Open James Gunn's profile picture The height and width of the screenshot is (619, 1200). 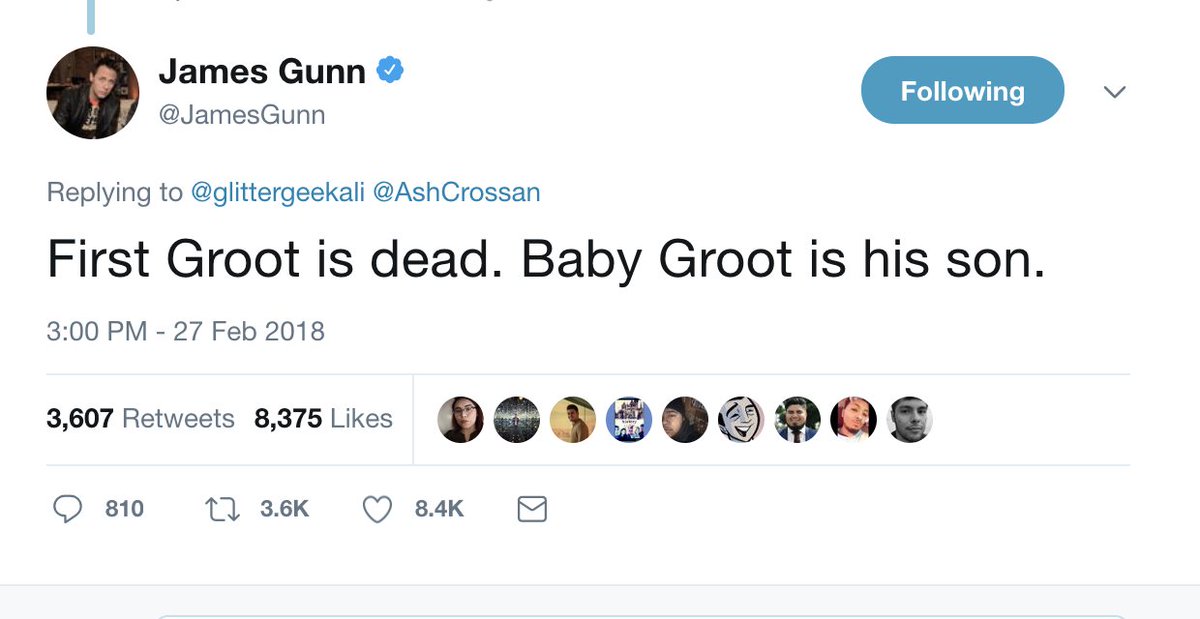coord(92,92)
